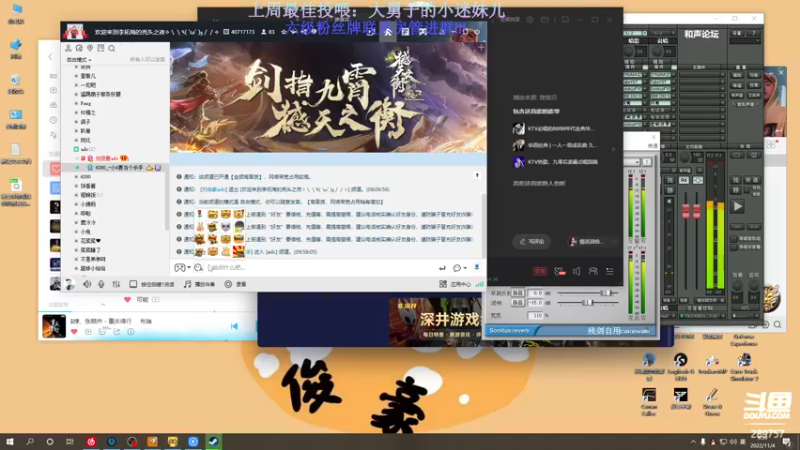This screenshot has width=800, height=450.
Task: Open Steam from the taskbar
Action: [213, 441]
